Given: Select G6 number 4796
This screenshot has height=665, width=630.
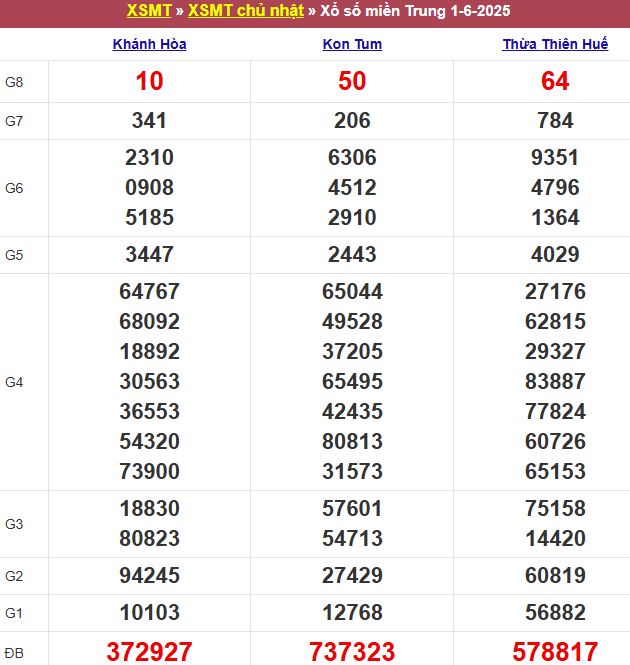Looking at the screenshot, I should pos(555,187).
